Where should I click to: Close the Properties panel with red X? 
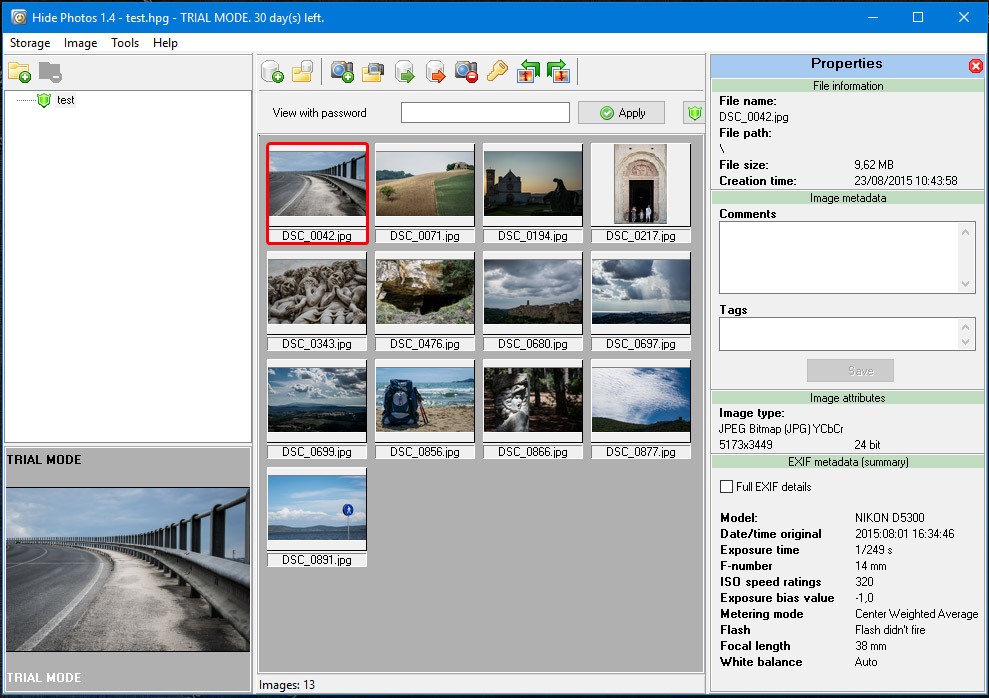[976, 66]
